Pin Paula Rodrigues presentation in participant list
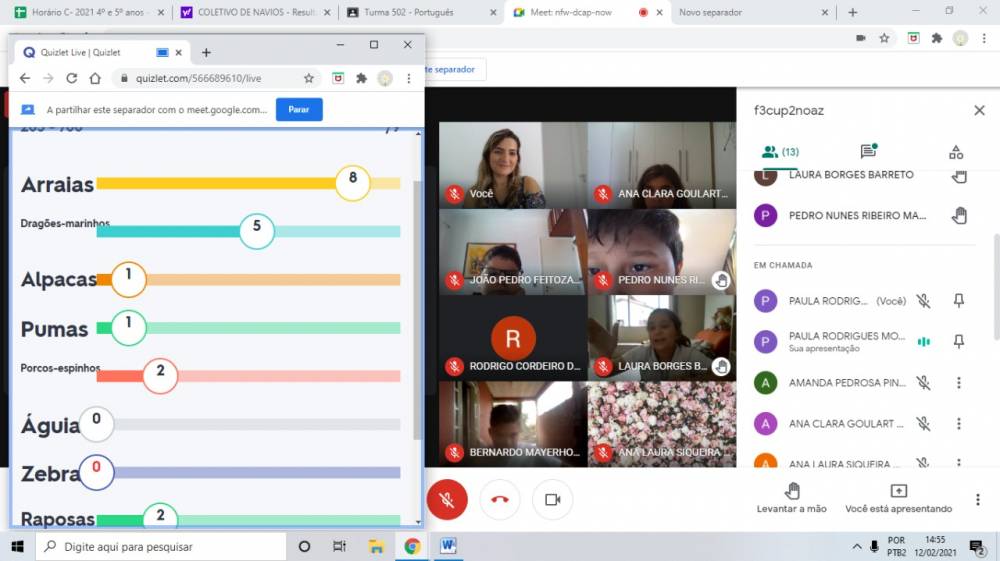The image size is (1000, 561). click(x=958, y=342)
